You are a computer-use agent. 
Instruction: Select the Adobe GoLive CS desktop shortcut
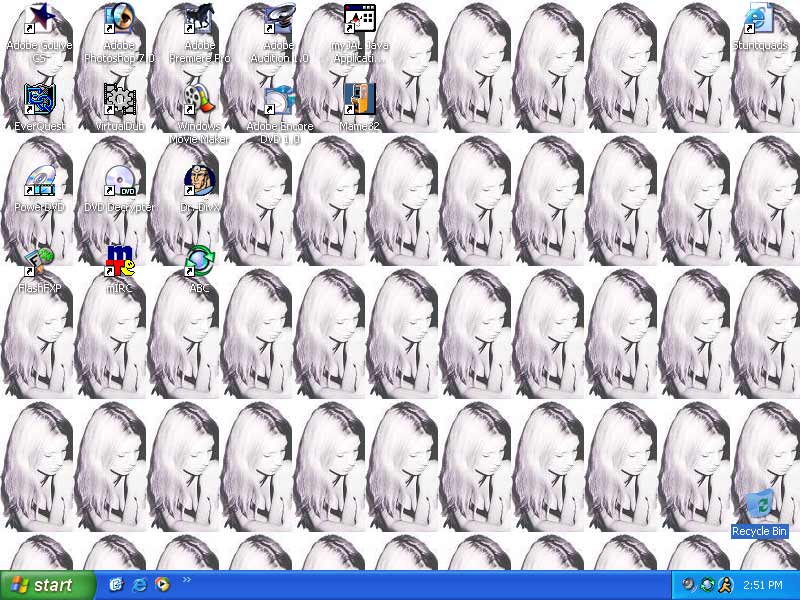click(40, 19)
